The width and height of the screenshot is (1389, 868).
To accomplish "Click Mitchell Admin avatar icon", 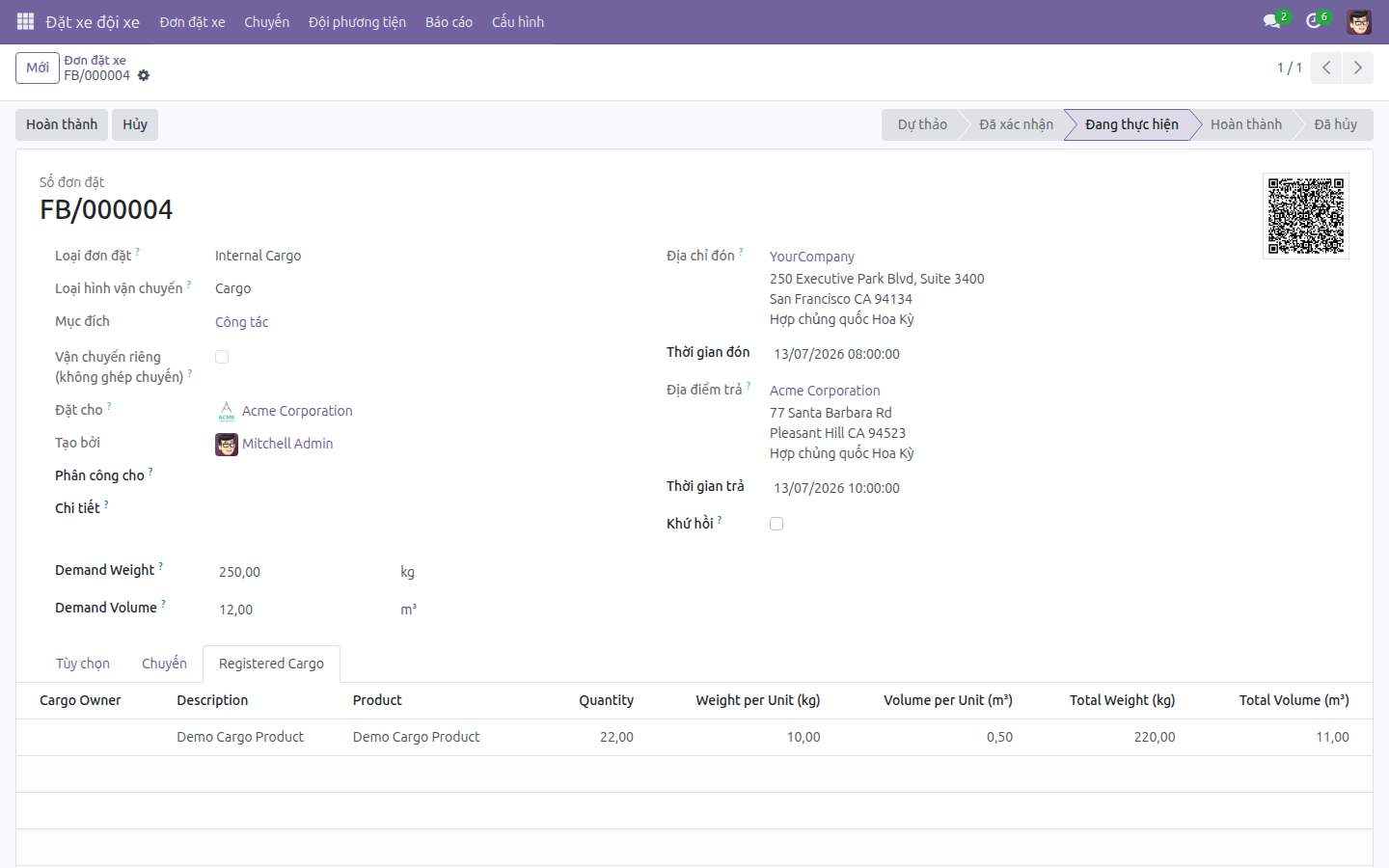I will click(227, 444).
